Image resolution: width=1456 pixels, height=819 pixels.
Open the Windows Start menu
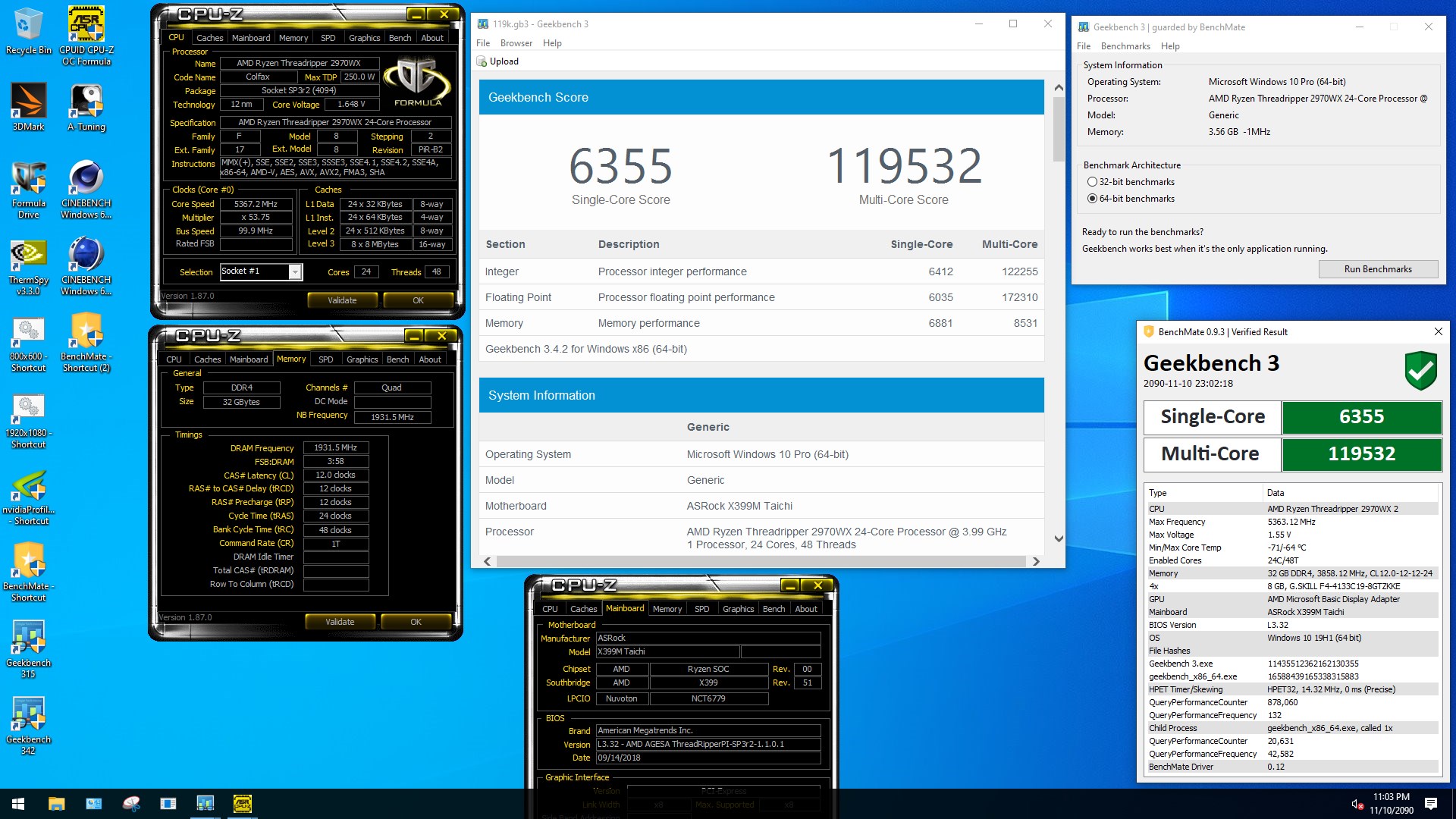pos(18,803)
